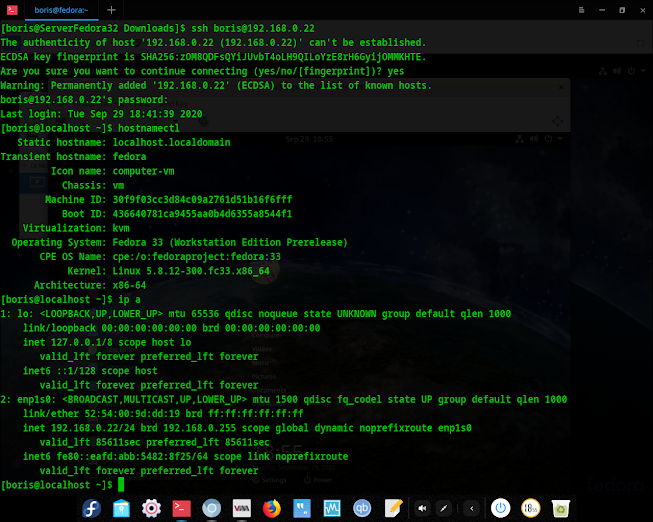Viewport: 653px width, 522px height.
Task: Open the system monitor dock icon
Action: 332,508
